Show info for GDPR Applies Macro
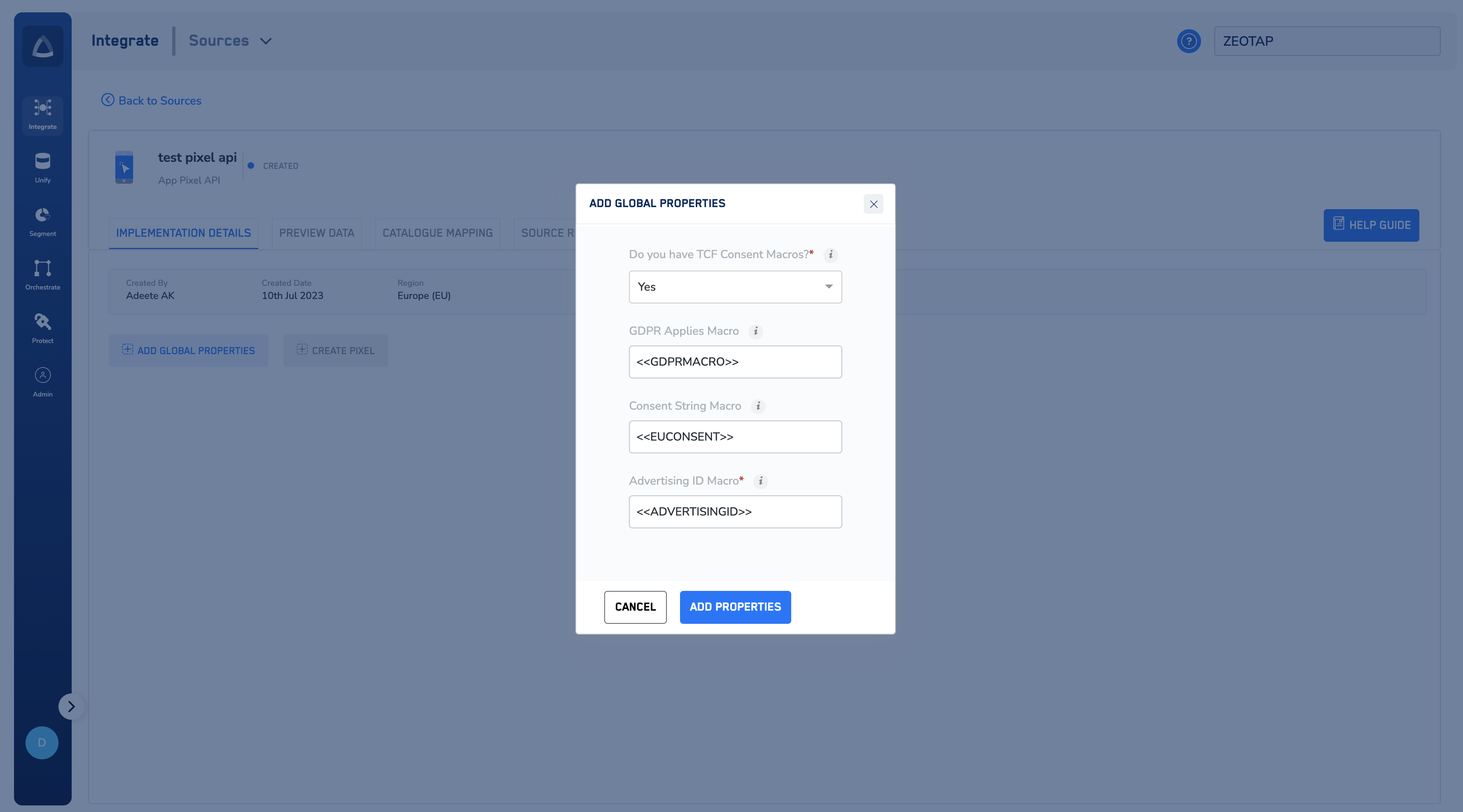 click(x=755, y=331)
